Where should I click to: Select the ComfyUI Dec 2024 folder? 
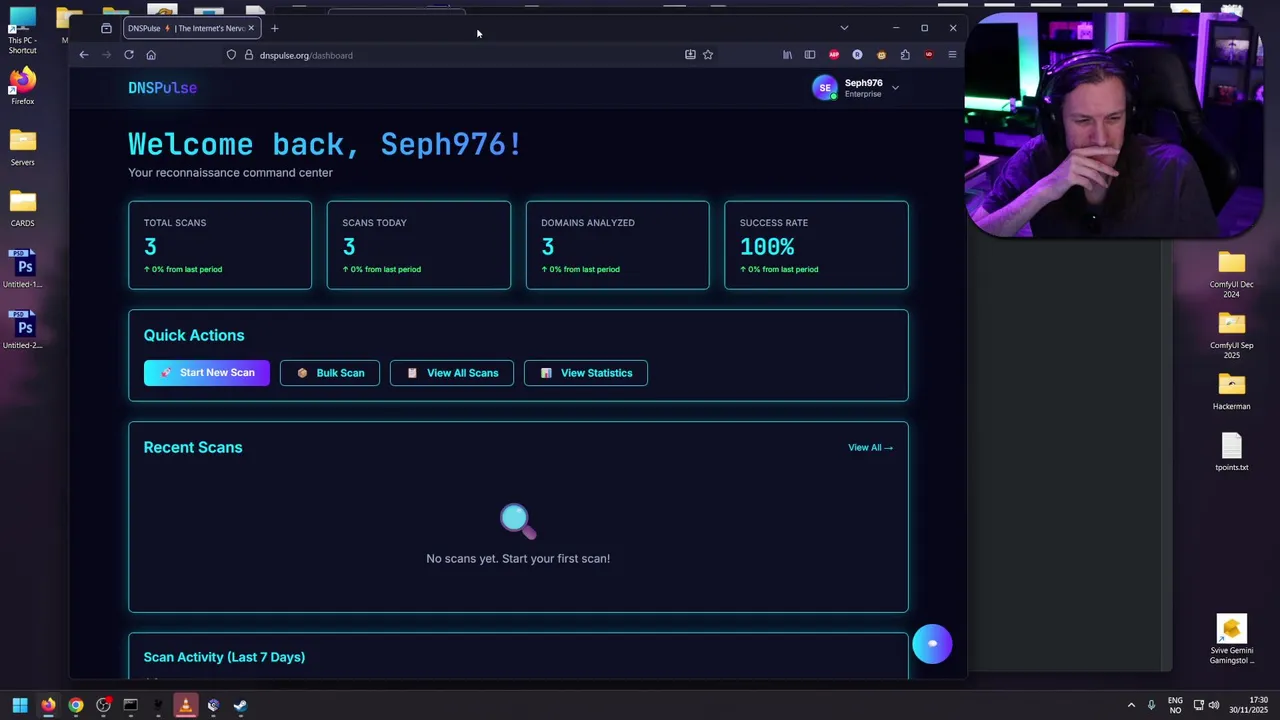point(1232,274)
